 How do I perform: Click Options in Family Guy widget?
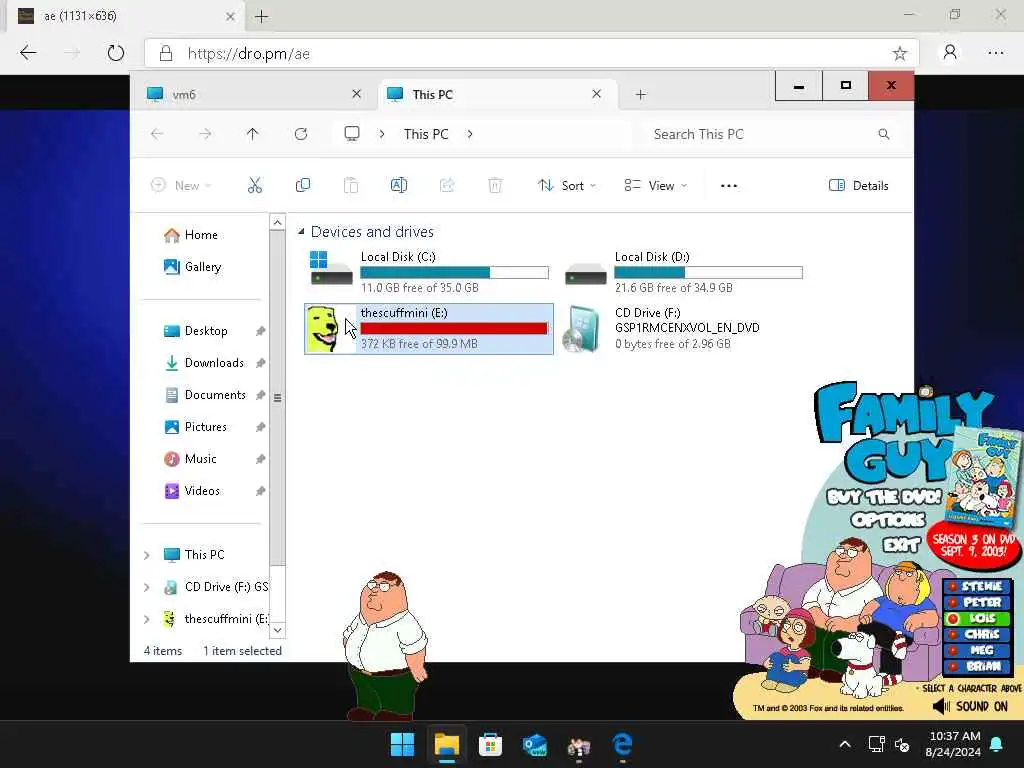pyautogui.click(x=888, y=520)
